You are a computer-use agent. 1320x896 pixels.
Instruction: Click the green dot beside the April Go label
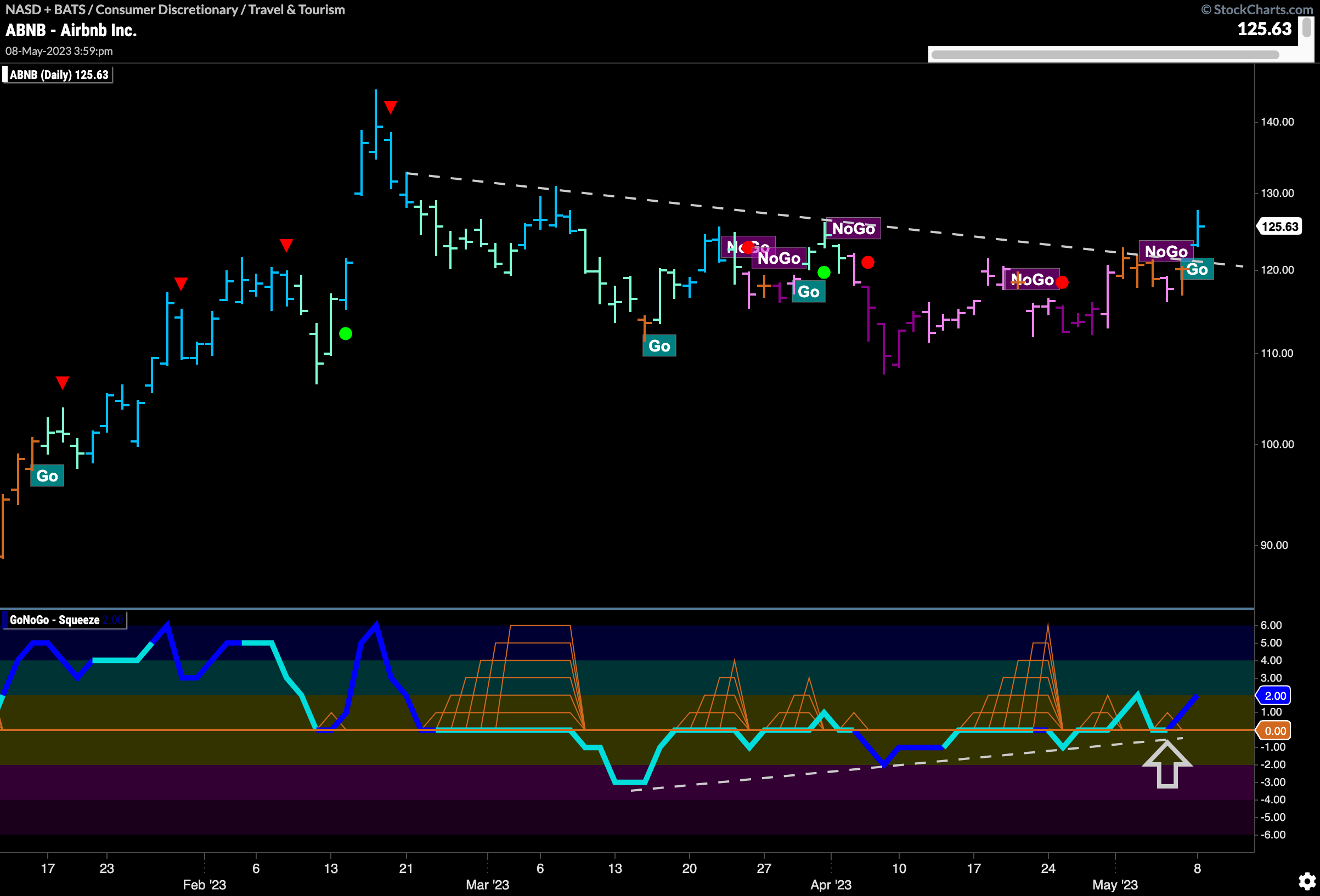pos(823,273)
